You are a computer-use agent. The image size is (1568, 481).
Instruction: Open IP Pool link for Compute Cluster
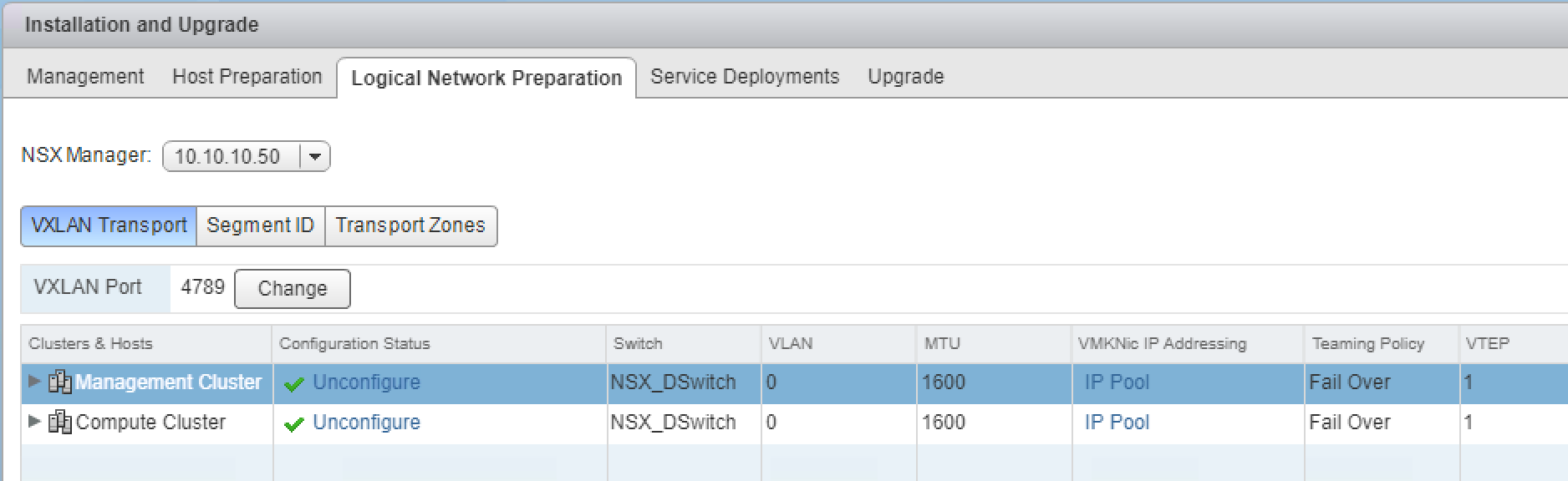1117,423
